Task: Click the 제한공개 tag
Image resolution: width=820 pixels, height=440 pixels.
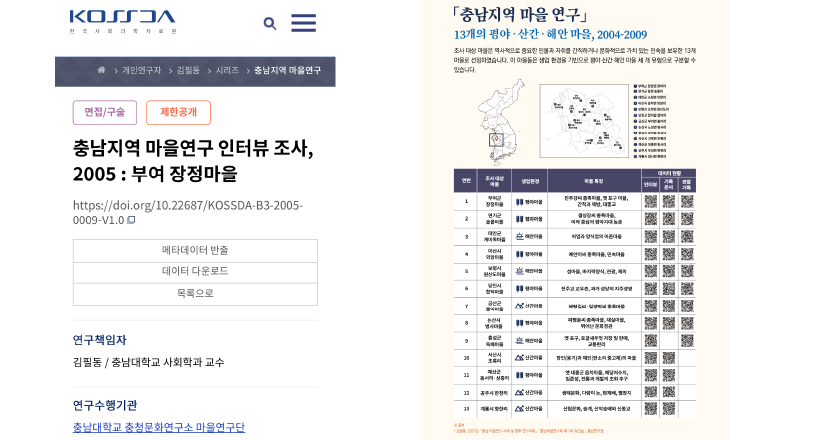Action: point(178,112)
